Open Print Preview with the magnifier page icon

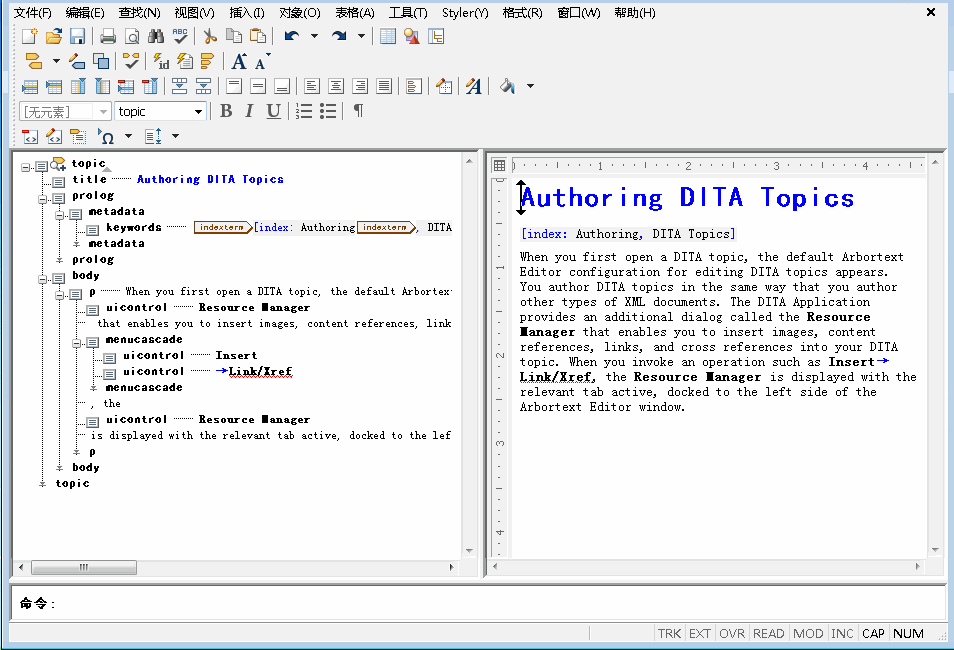point(131,37)
